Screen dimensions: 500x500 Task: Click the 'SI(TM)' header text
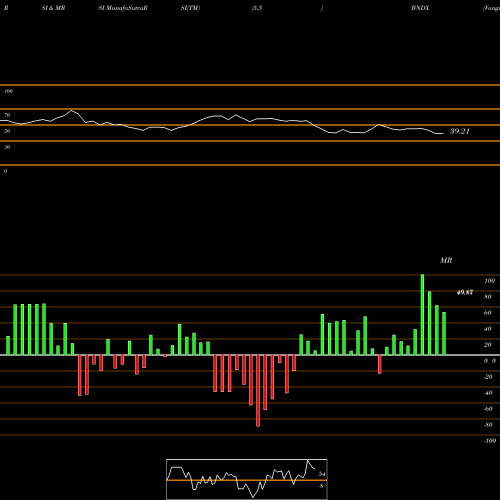(190, 8)
